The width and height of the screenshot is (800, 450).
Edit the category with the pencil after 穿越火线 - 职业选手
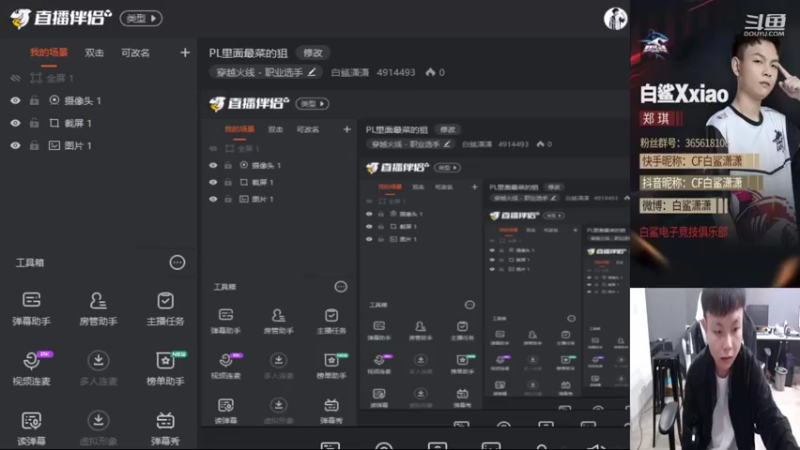(x=312, y=72)
